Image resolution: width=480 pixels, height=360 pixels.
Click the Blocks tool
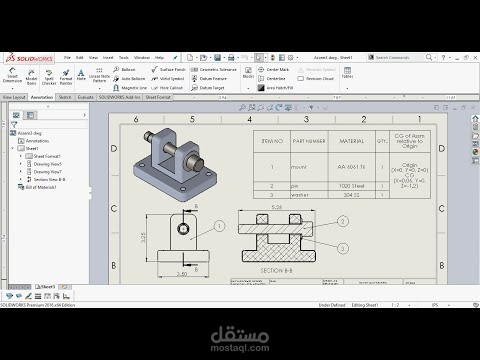pos(248,73)
